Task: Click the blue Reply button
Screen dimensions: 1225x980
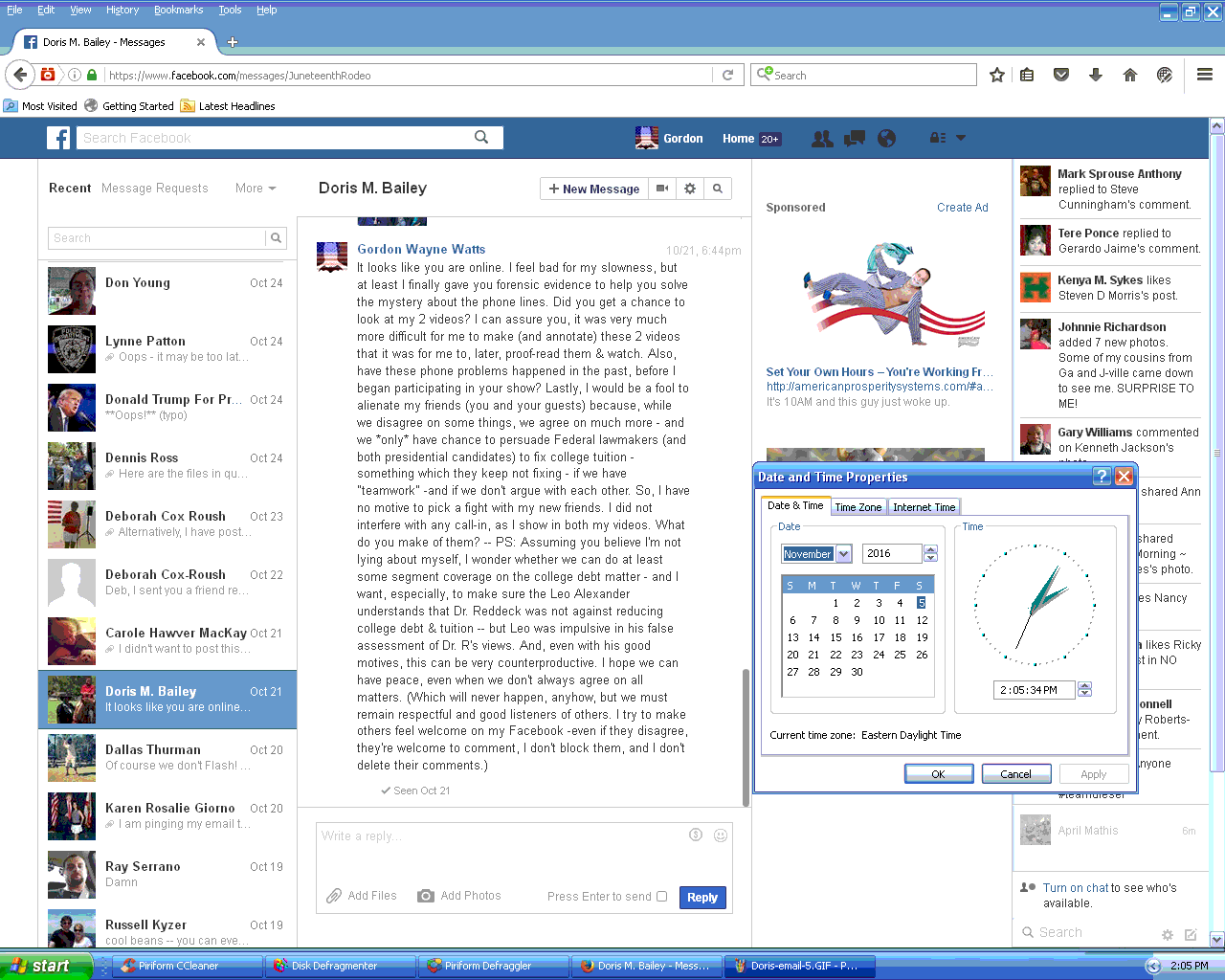Action: pos(702,898)
